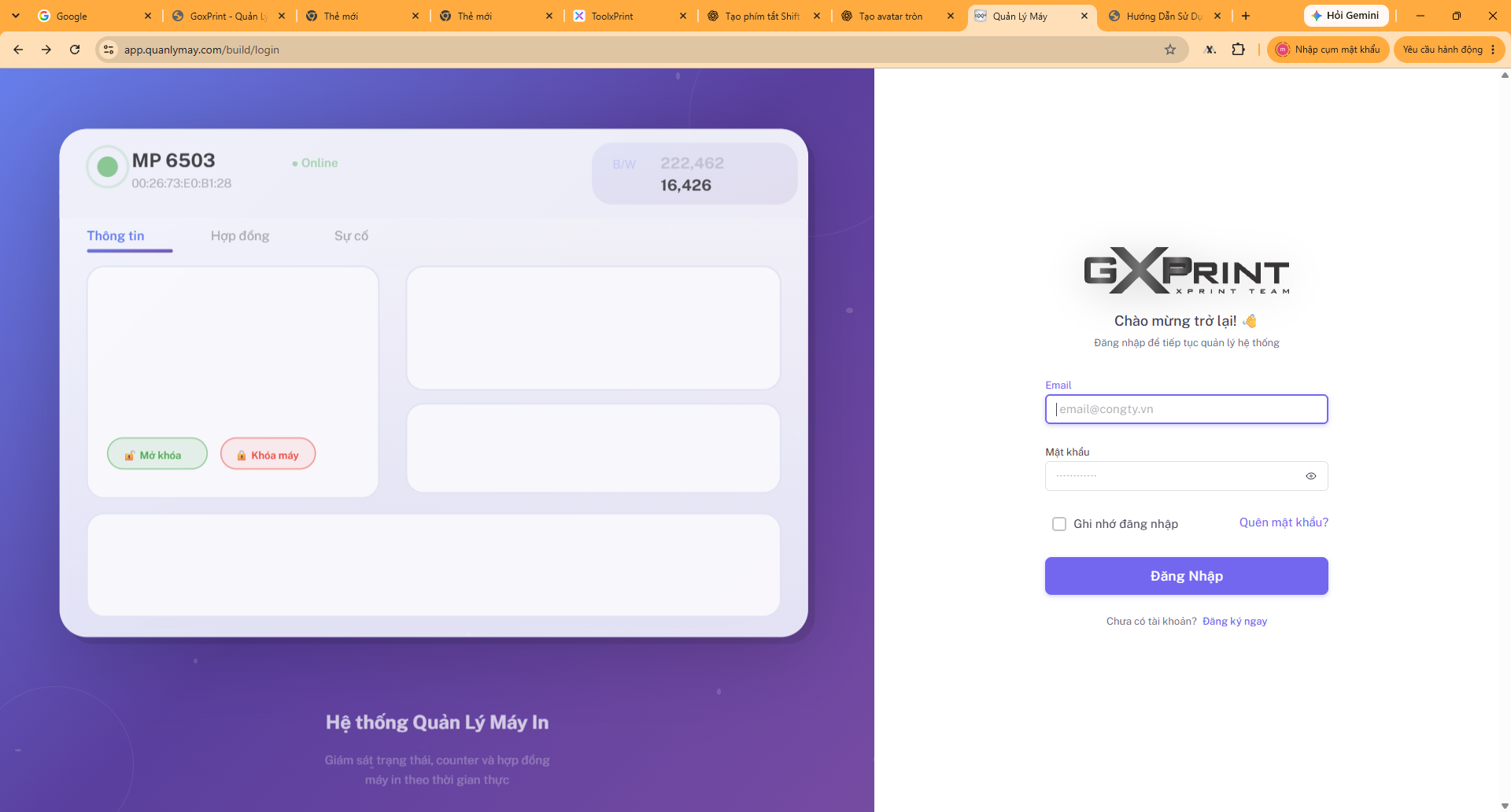Click the green status circle beside MP 6503
Screen dimensions: 1511x812
click(108, 167)
